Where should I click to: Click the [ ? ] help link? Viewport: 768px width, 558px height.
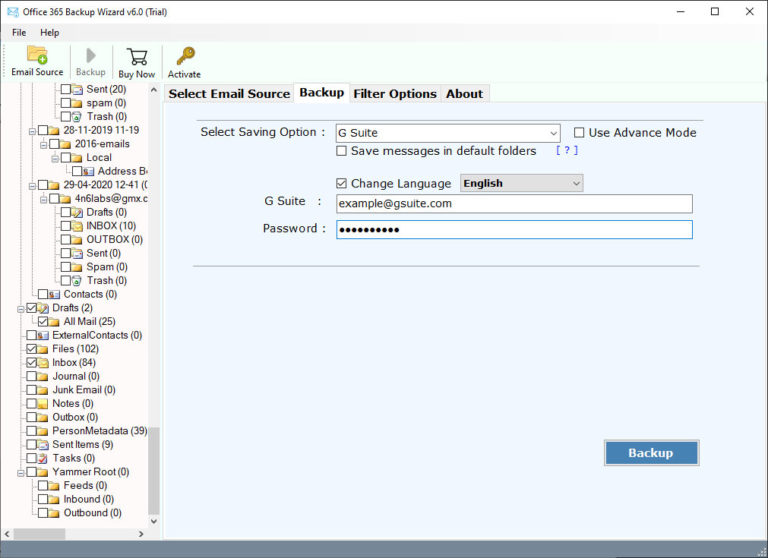[567, 150]
